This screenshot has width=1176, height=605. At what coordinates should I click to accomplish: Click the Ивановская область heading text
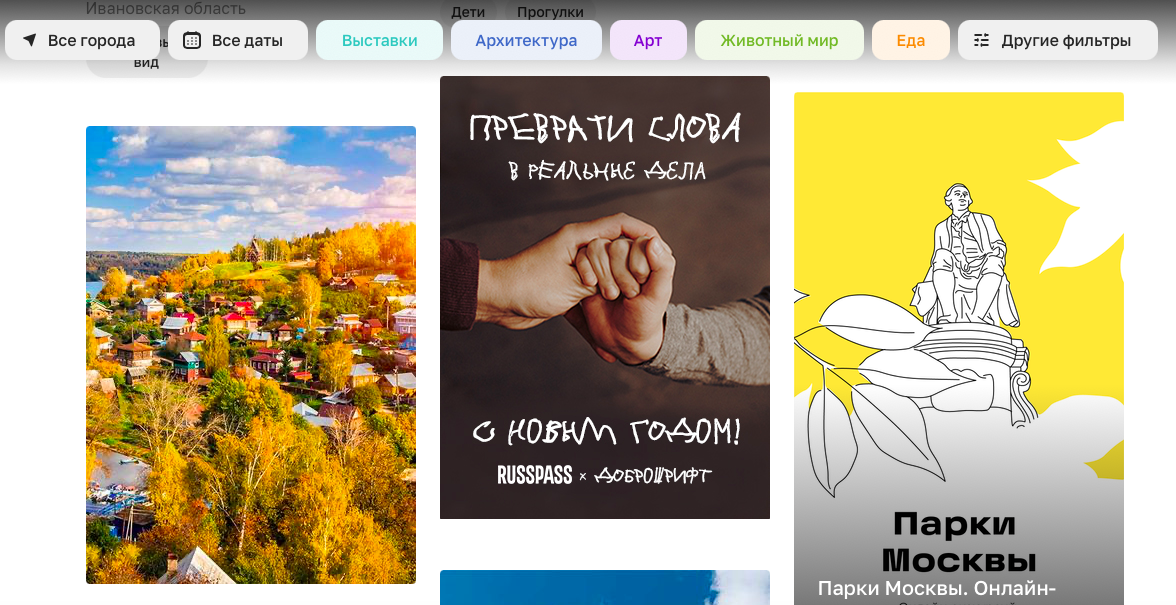tap(165, 8)
